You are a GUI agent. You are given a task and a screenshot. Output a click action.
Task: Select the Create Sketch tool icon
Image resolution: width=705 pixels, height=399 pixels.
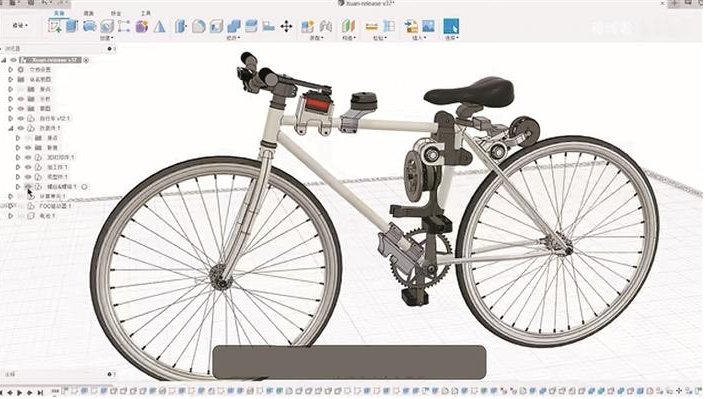tap(55, 26)
